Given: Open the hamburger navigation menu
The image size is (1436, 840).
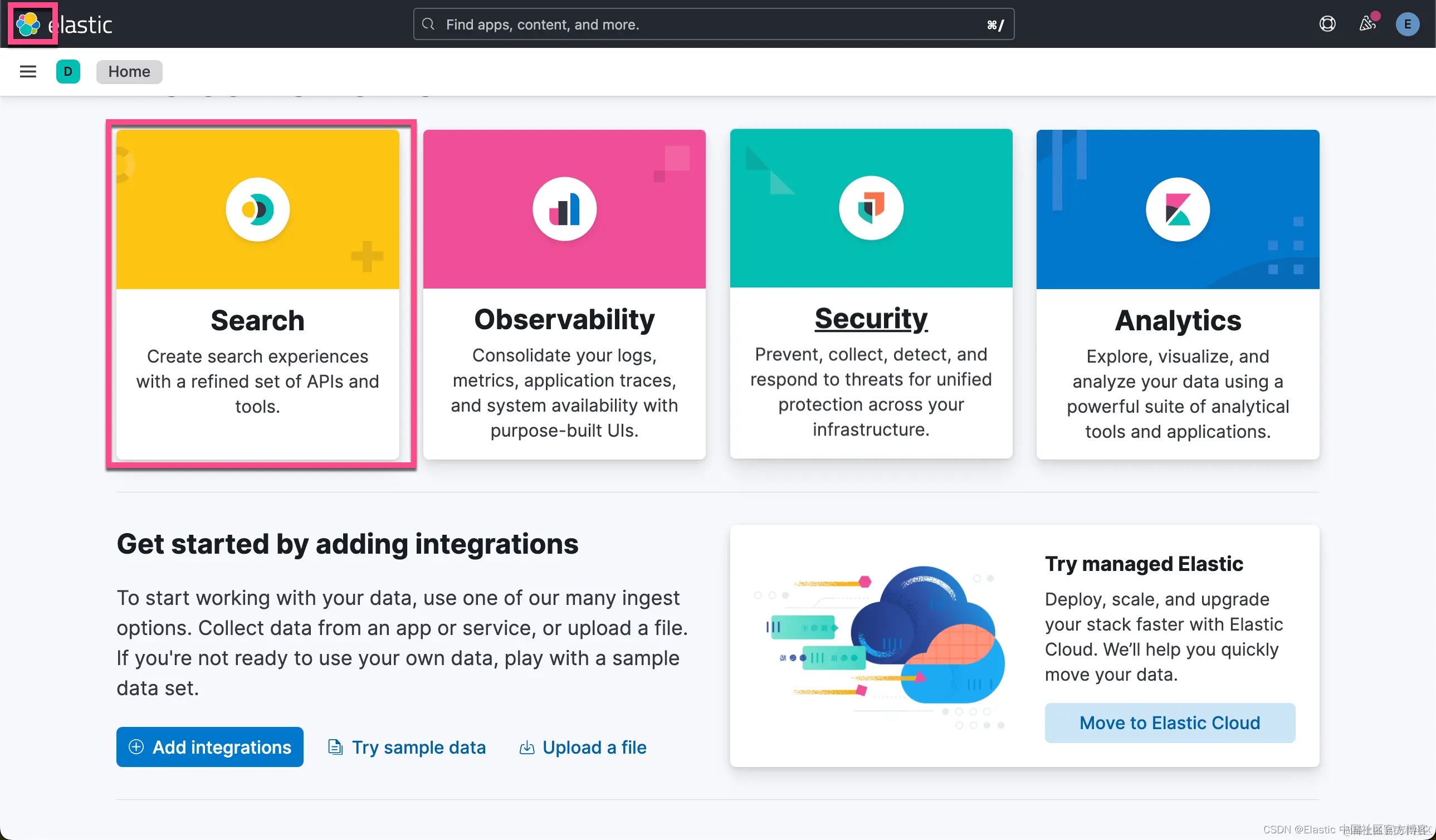Looking at the screenshot, I should point(28,72).
